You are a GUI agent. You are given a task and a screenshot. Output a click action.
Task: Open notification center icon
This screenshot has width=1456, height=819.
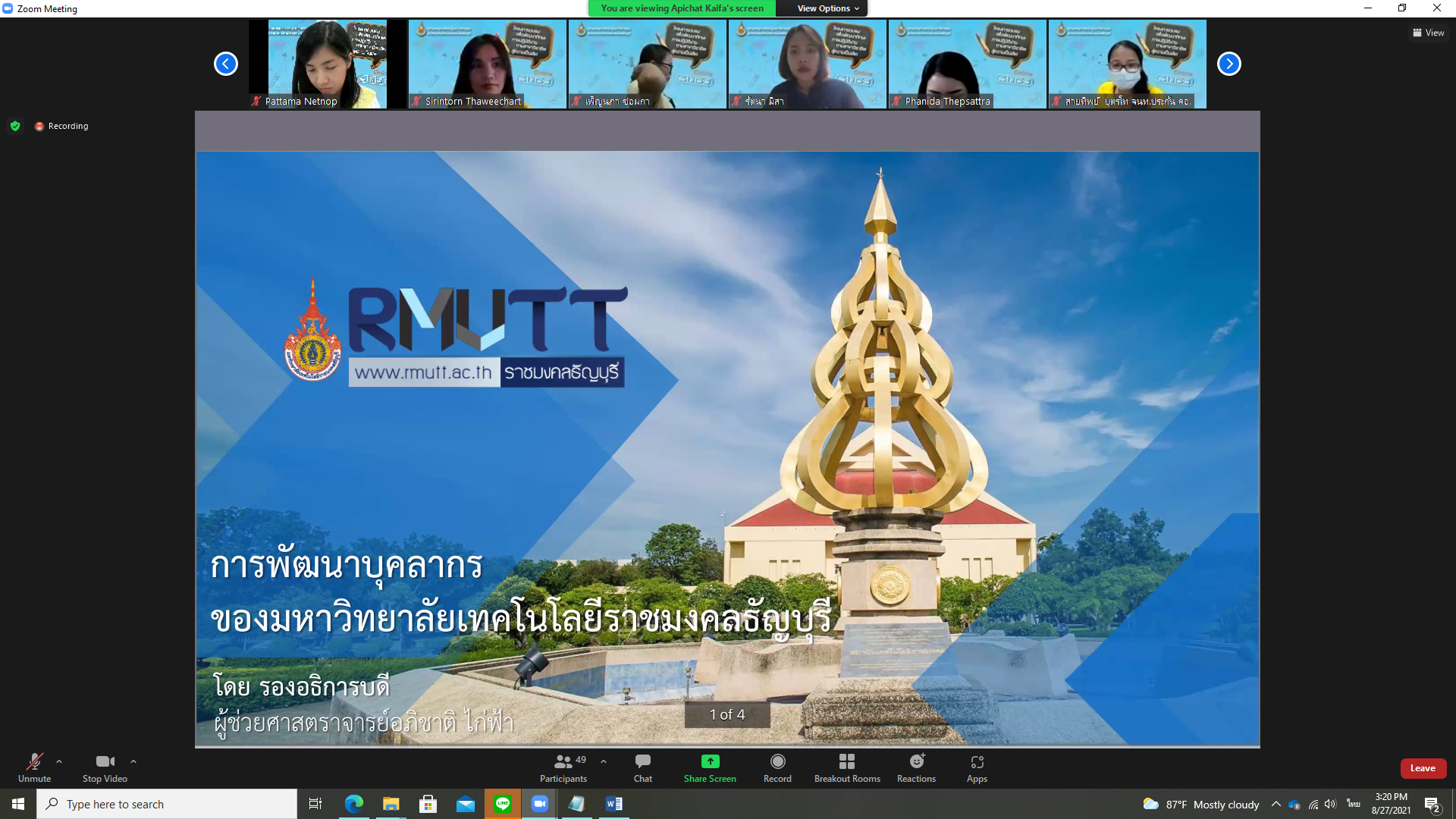click(1432, 804)
